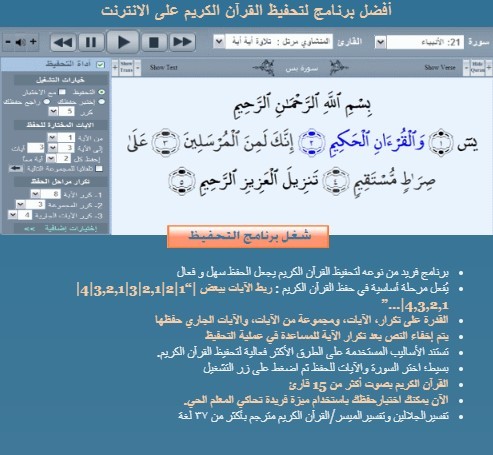
Task: Toggle the مع الاختبار checkbox
Action: click(62, 92)
